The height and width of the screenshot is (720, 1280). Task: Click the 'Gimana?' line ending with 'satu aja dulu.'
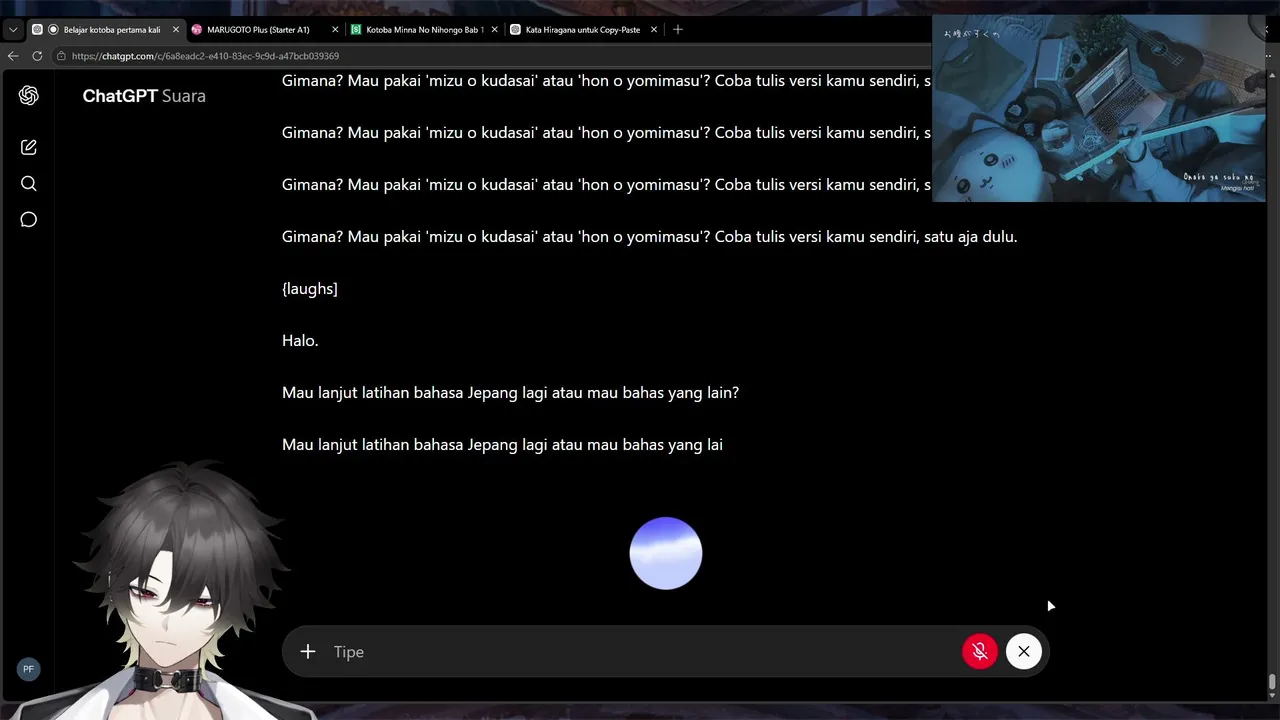(x=650, y=237)
